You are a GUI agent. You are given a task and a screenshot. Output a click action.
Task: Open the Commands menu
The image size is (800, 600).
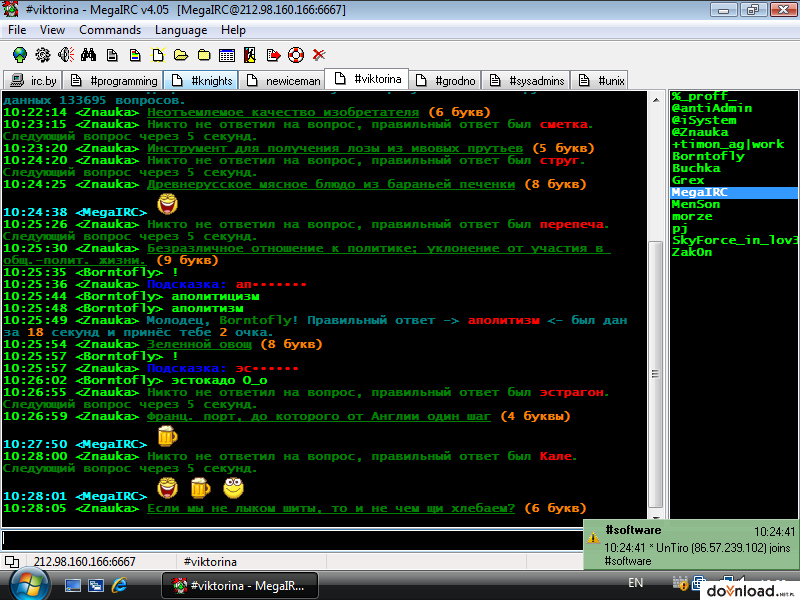(110, 30)
